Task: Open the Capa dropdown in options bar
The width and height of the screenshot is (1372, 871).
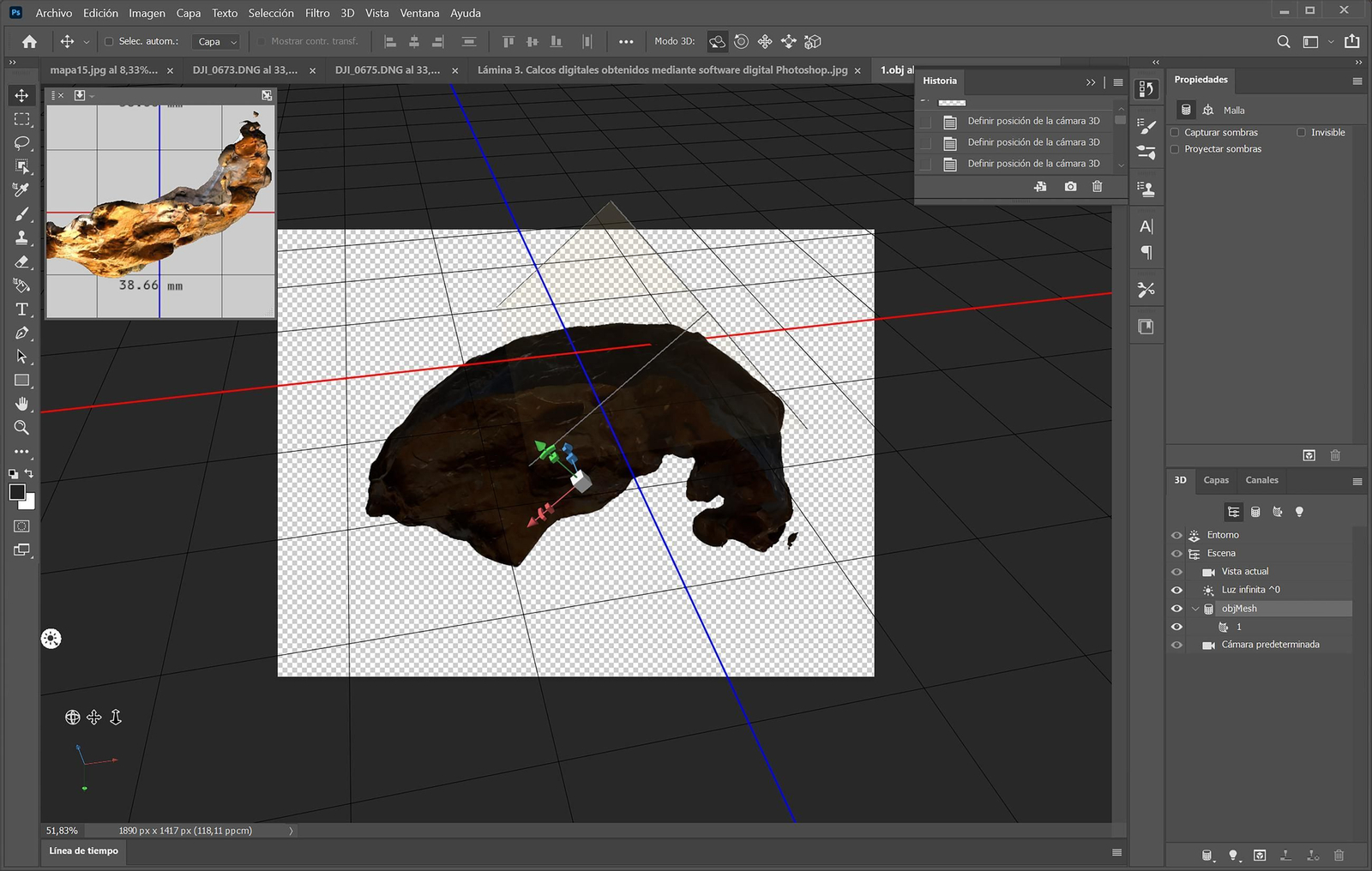Action: point(217,41)
